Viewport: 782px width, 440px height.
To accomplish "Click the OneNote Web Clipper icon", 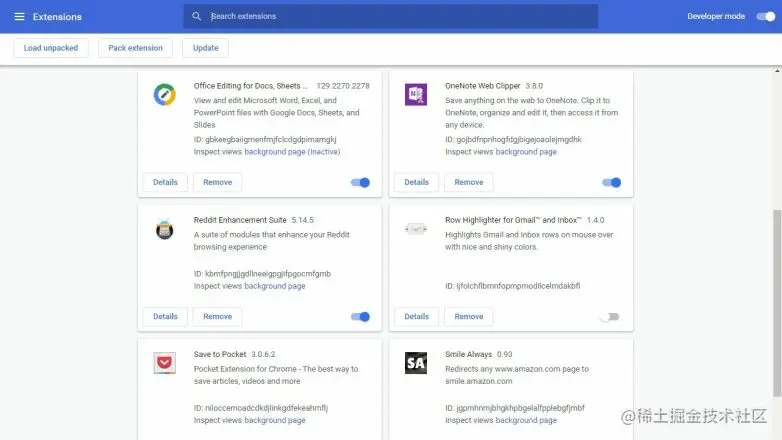I will tap(416, 94).
